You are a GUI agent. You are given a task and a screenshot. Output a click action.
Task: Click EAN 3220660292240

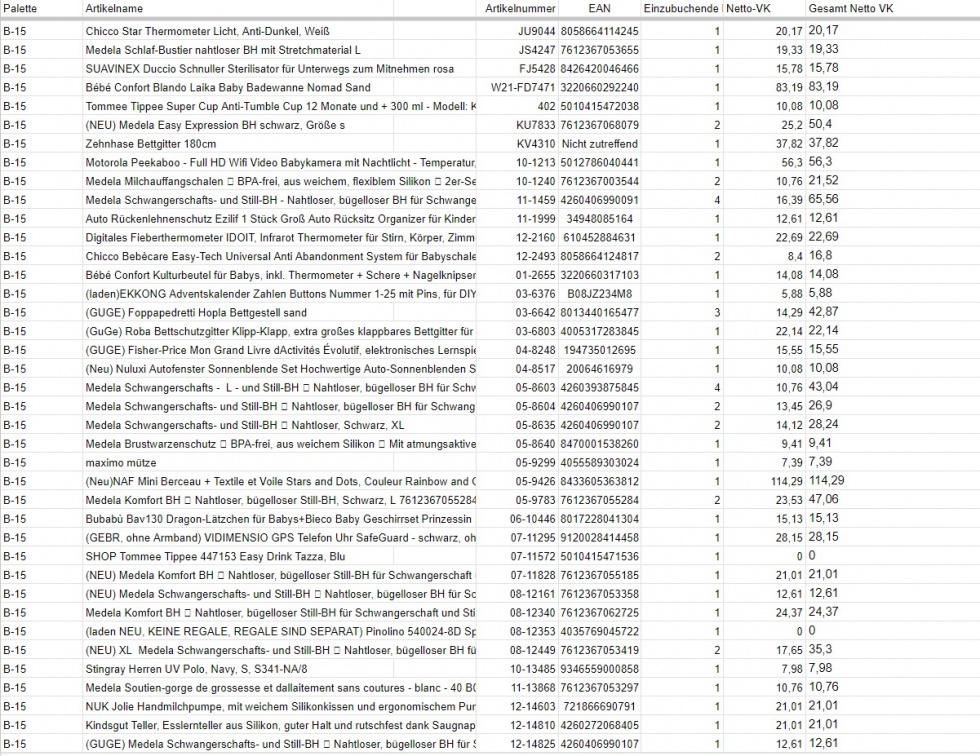[599, 87]
